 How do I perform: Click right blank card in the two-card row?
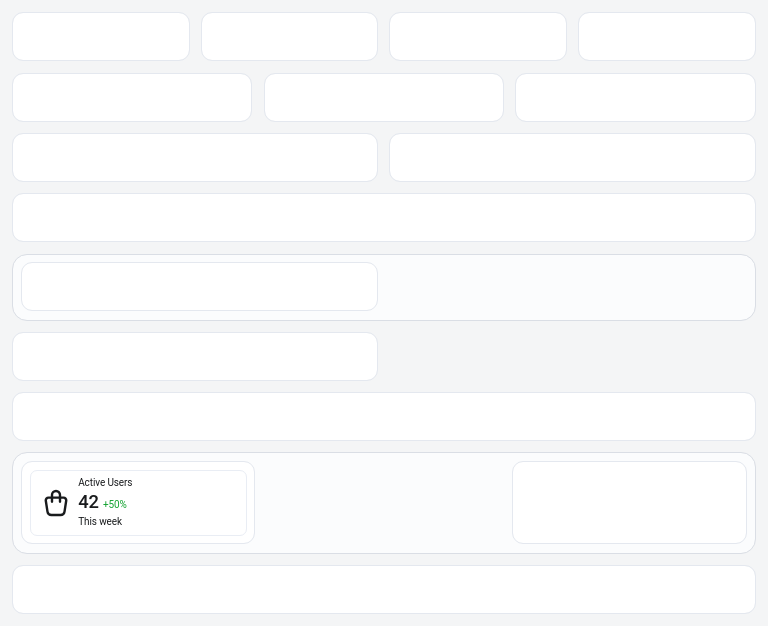click(x=572, y=158)
